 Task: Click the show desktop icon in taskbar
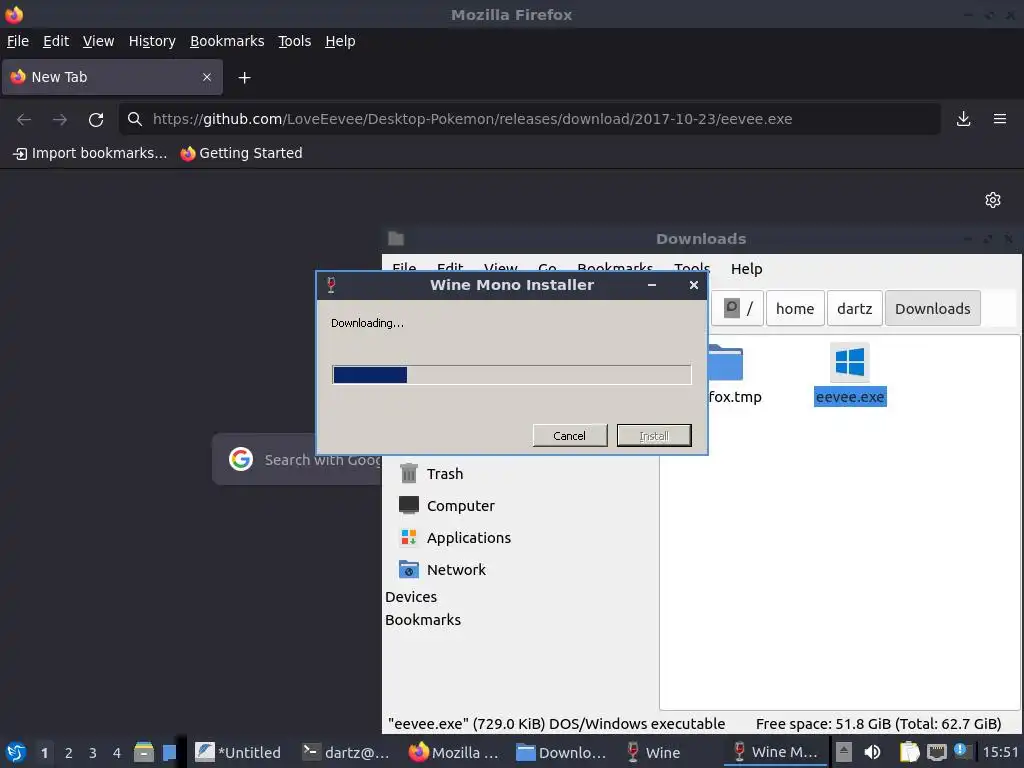click(x=169, y=752)
